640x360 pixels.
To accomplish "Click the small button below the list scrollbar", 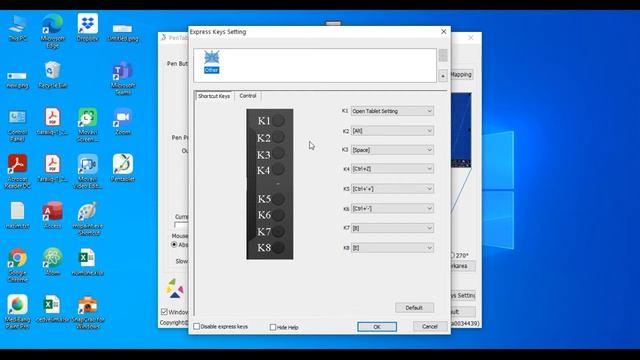I will click(443, 76).
